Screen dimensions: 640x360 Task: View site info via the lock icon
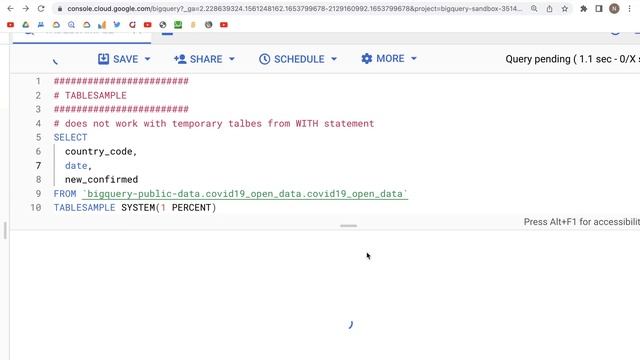[60, 9]
